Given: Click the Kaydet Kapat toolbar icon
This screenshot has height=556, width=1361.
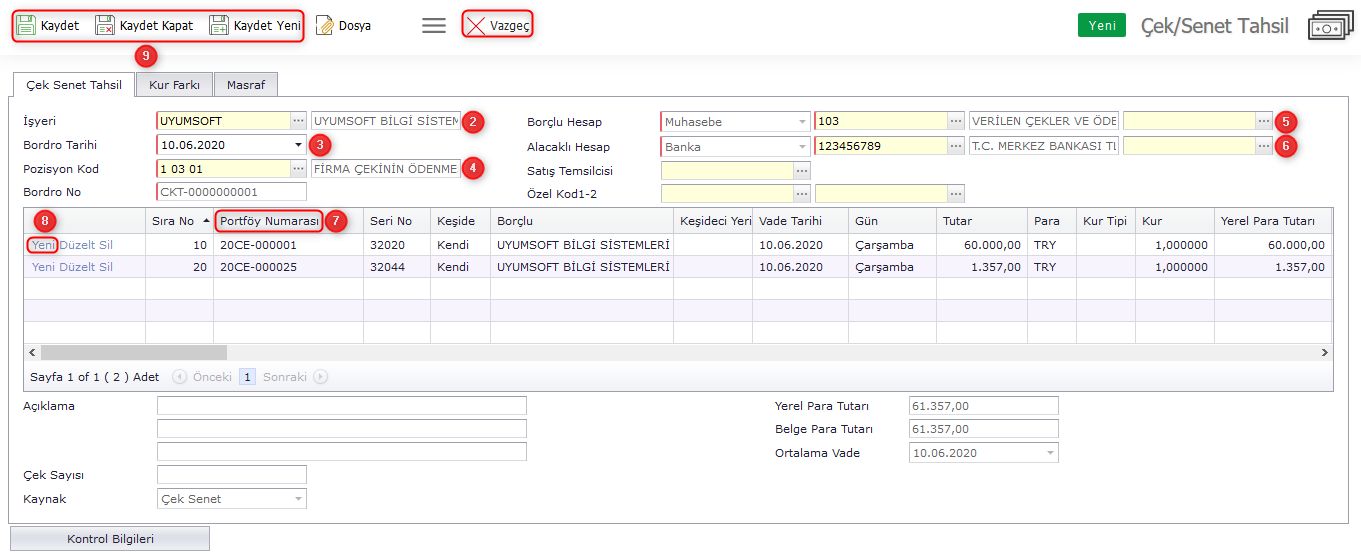Looking at the screenshot, I should pyautogui.click(x=105, y=26).
